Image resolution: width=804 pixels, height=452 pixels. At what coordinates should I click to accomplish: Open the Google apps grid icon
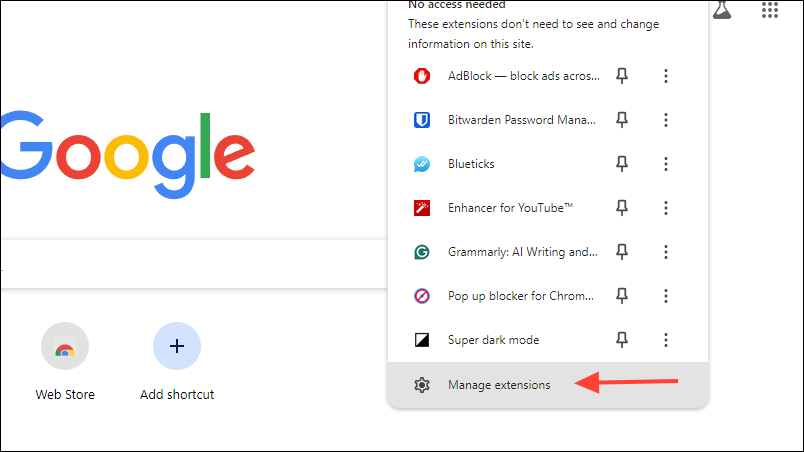[770, 10]
